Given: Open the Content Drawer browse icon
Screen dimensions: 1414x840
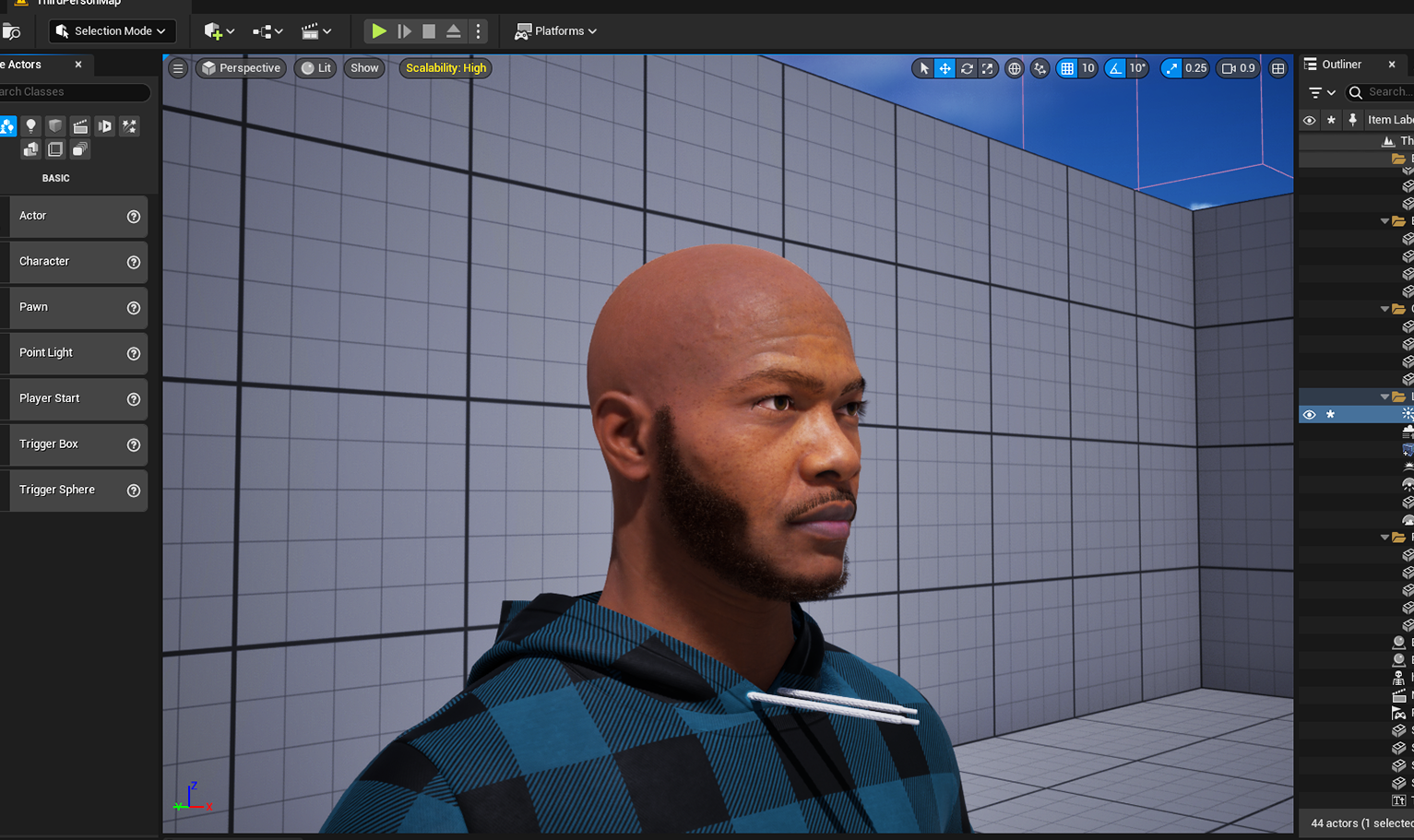Looking at the screenshot, I should pos(11,31).
